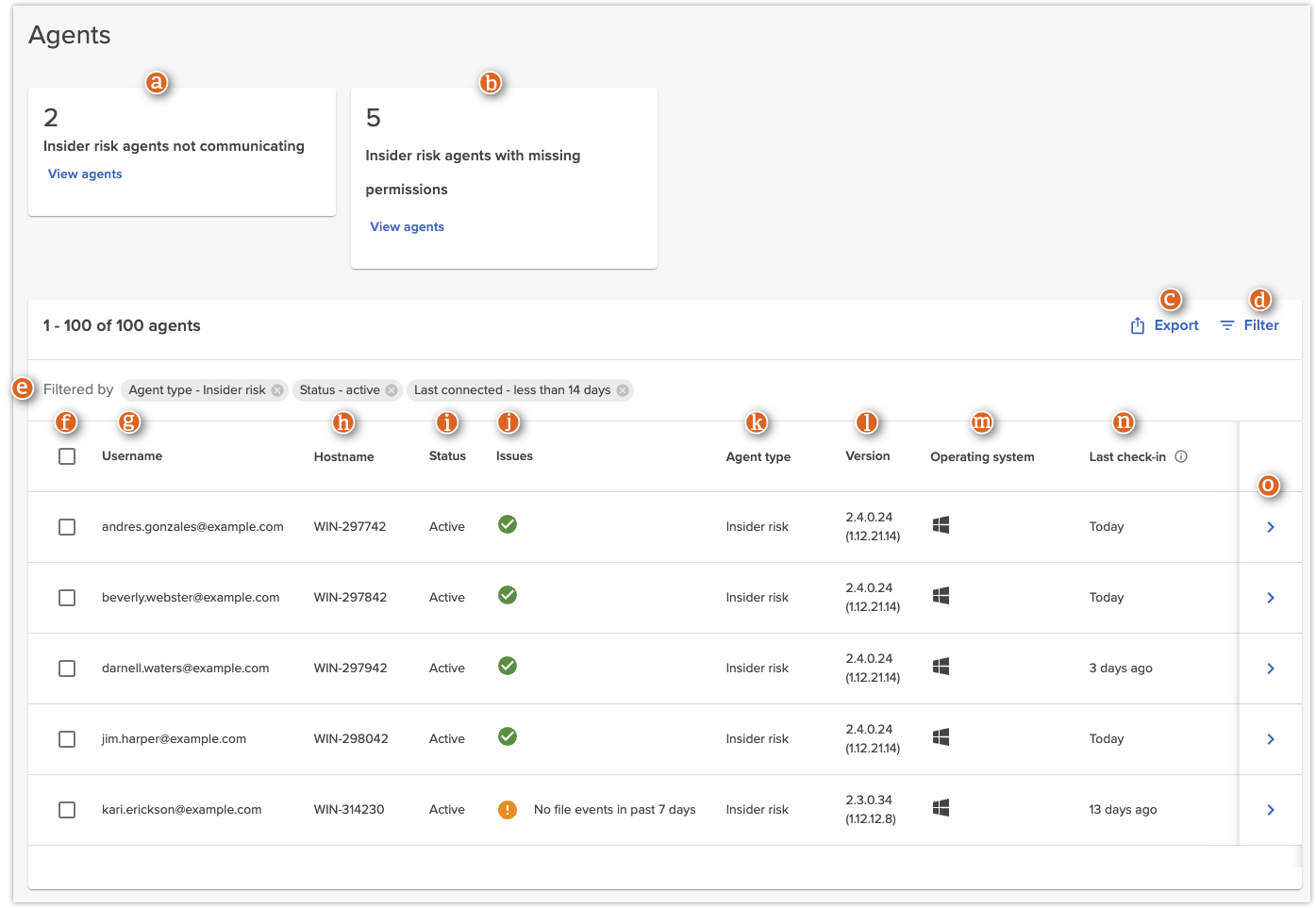Open details chevron for jim.harper row
This screenshot has width=1316, height=908.
[1271, 739]
